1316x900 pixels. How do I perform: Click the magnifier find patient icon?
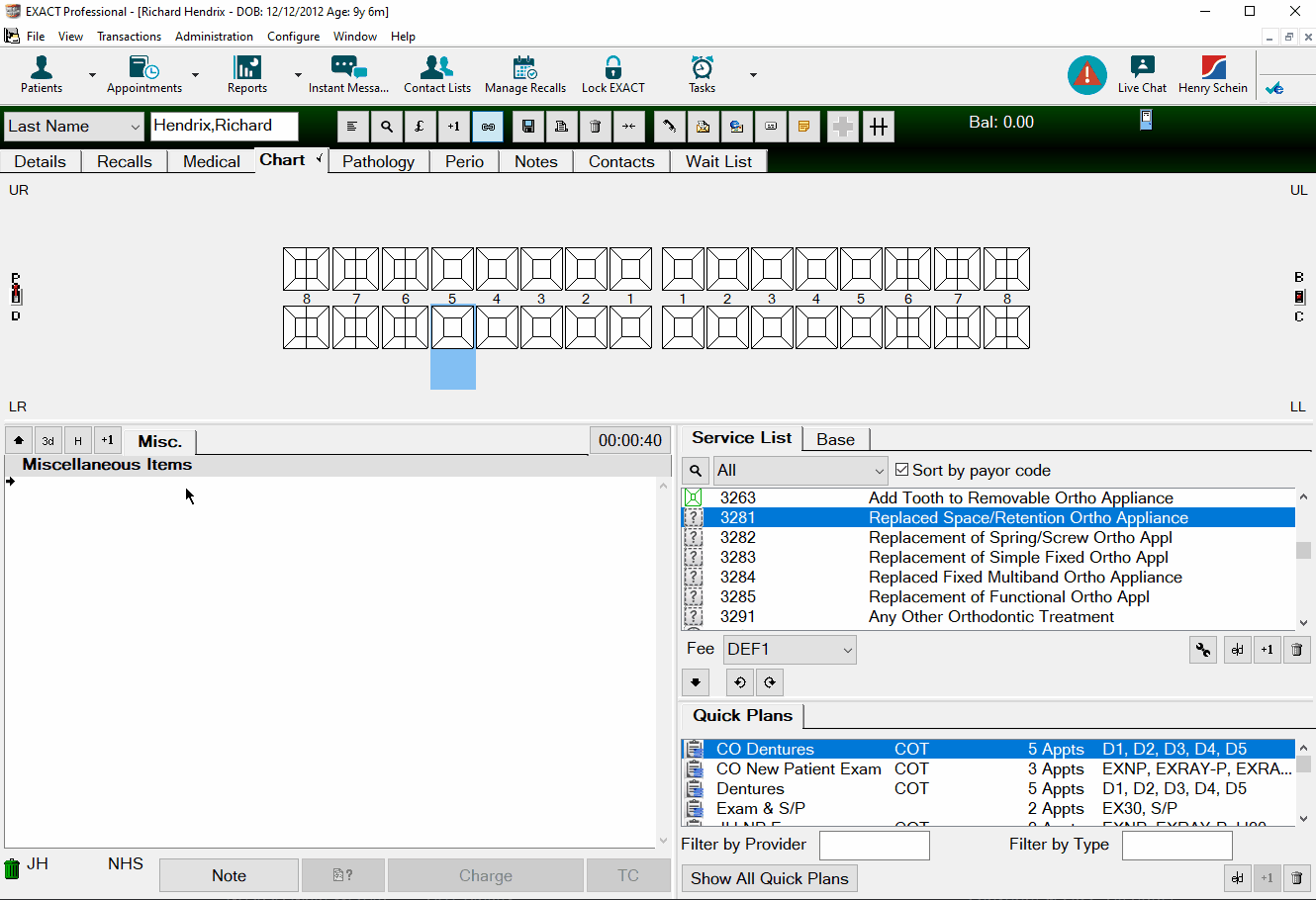tap(387, 127)
